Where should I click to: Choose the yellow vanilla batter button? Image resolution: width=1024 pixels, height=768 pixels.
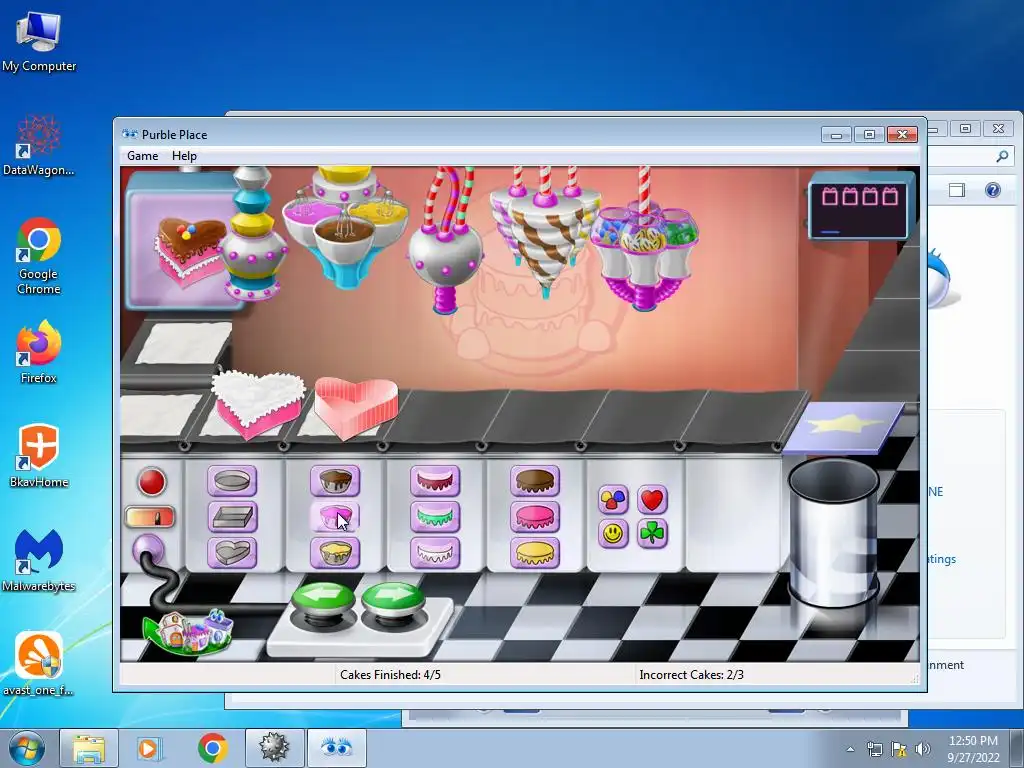point(335,552)
